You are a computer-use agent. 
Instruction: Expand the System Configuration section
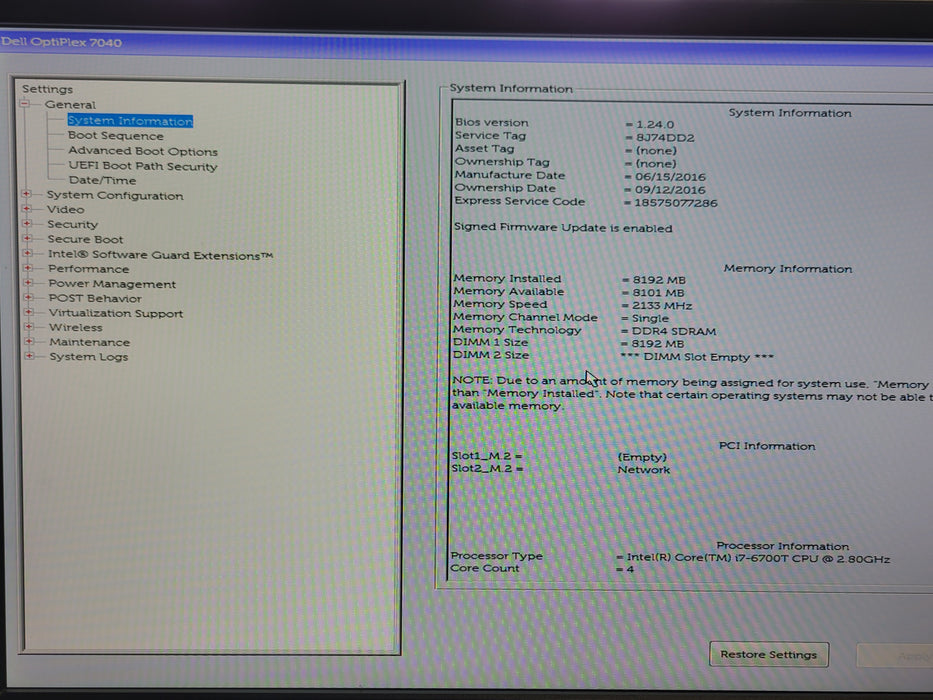(x=27, y=194)
